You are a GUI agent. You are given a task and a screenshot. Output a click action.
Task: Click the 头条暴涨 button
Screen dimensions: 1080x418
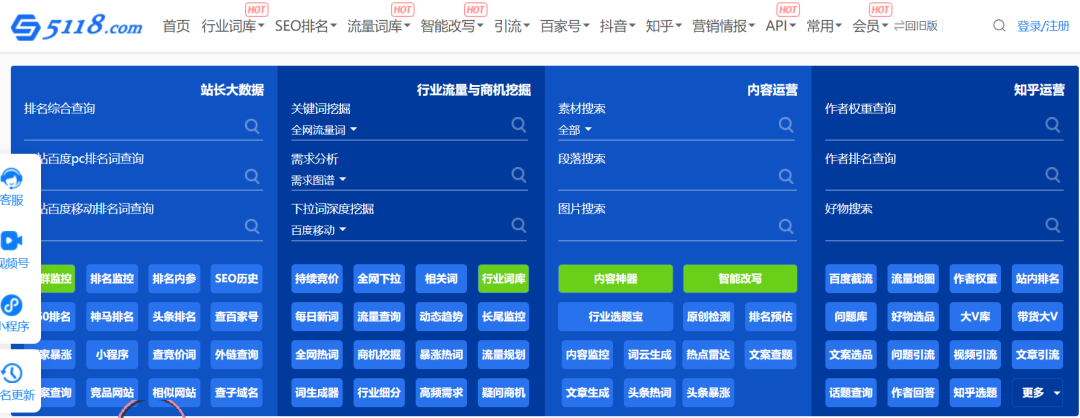(x=708, y=393)
